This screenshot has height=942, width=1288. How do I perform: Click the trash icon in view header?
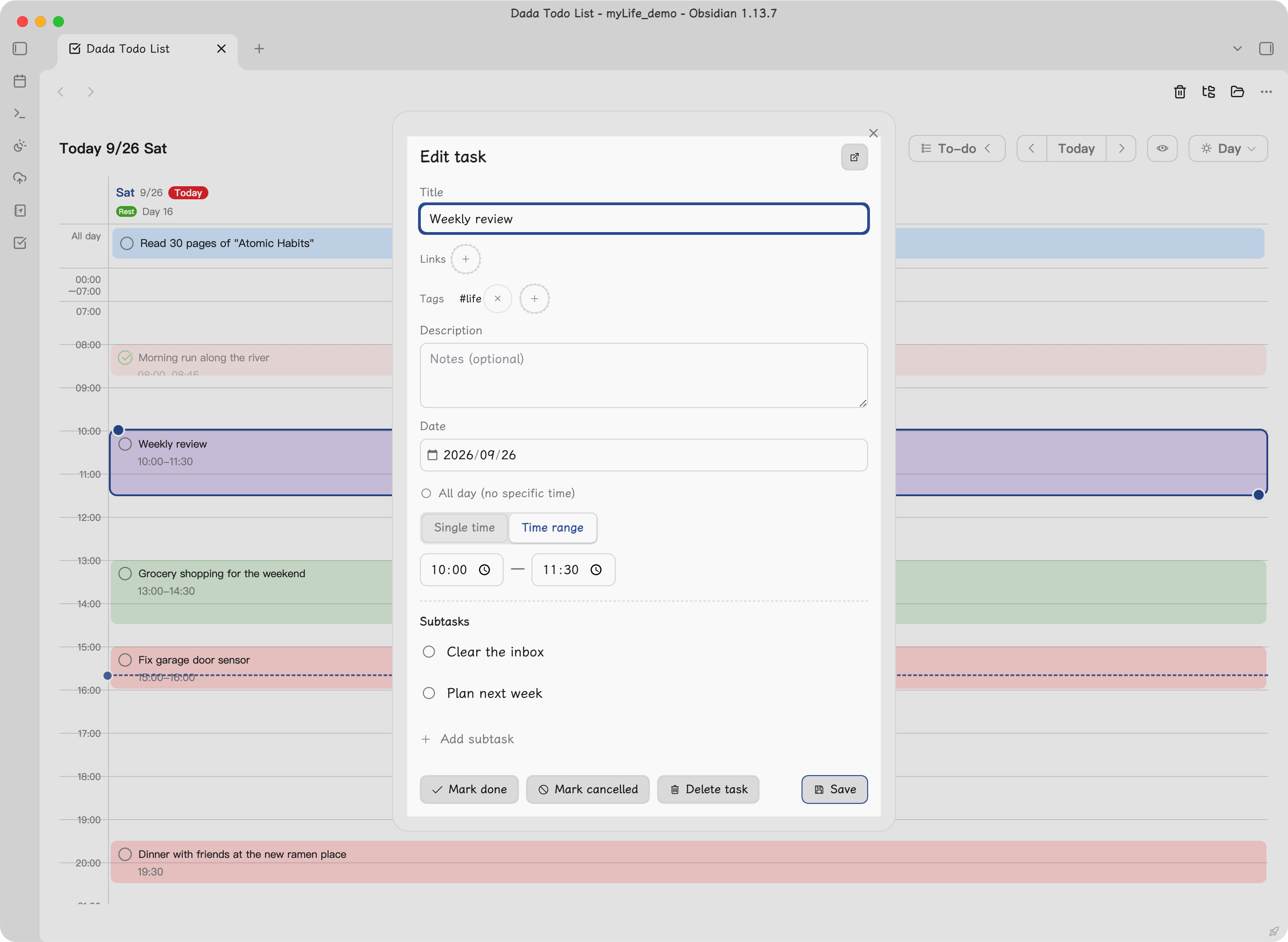click(x=1180, y=92)
